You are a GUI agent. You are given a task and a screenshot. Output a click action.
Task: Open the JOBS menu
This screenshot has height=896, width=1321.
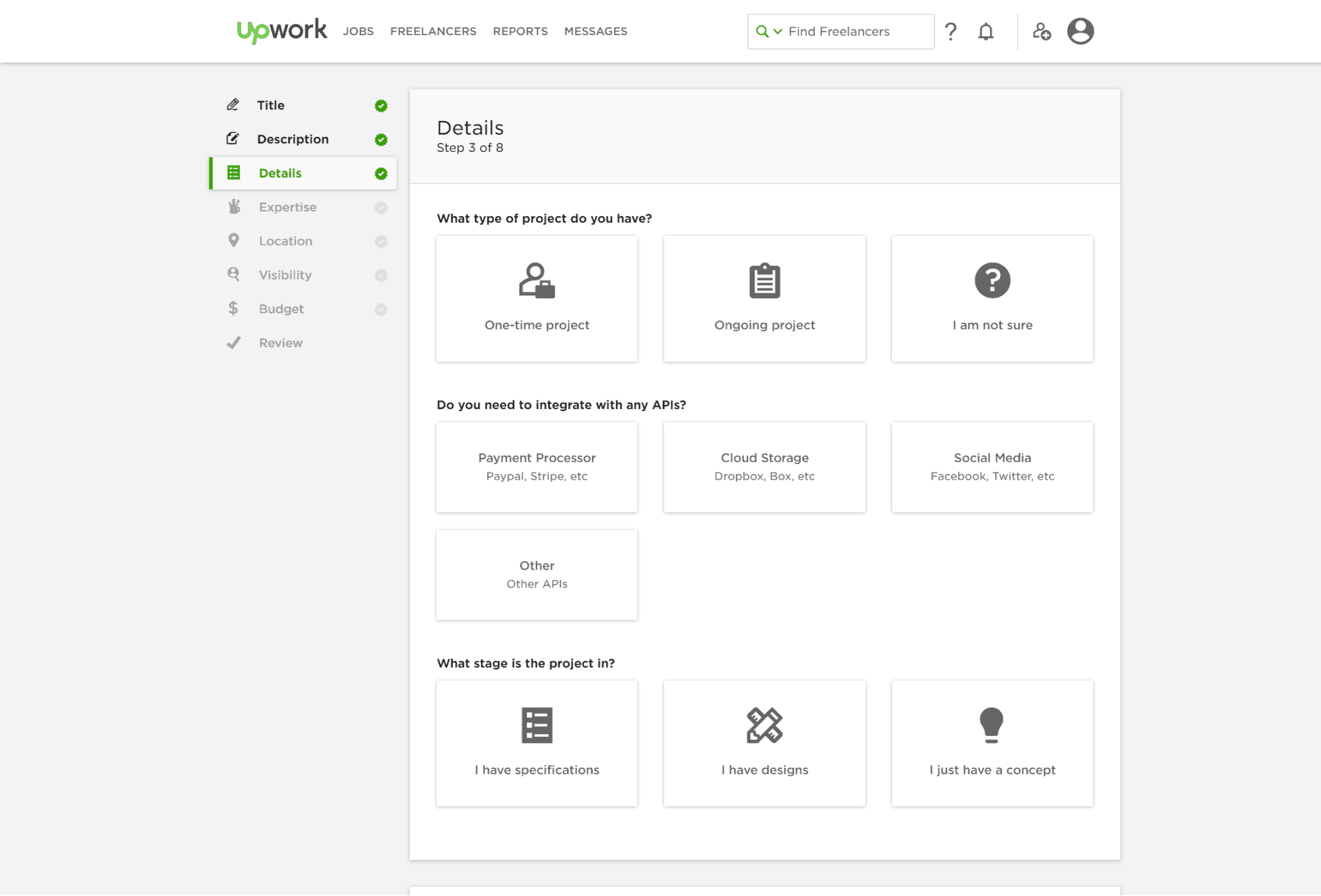tap(358, 31)
